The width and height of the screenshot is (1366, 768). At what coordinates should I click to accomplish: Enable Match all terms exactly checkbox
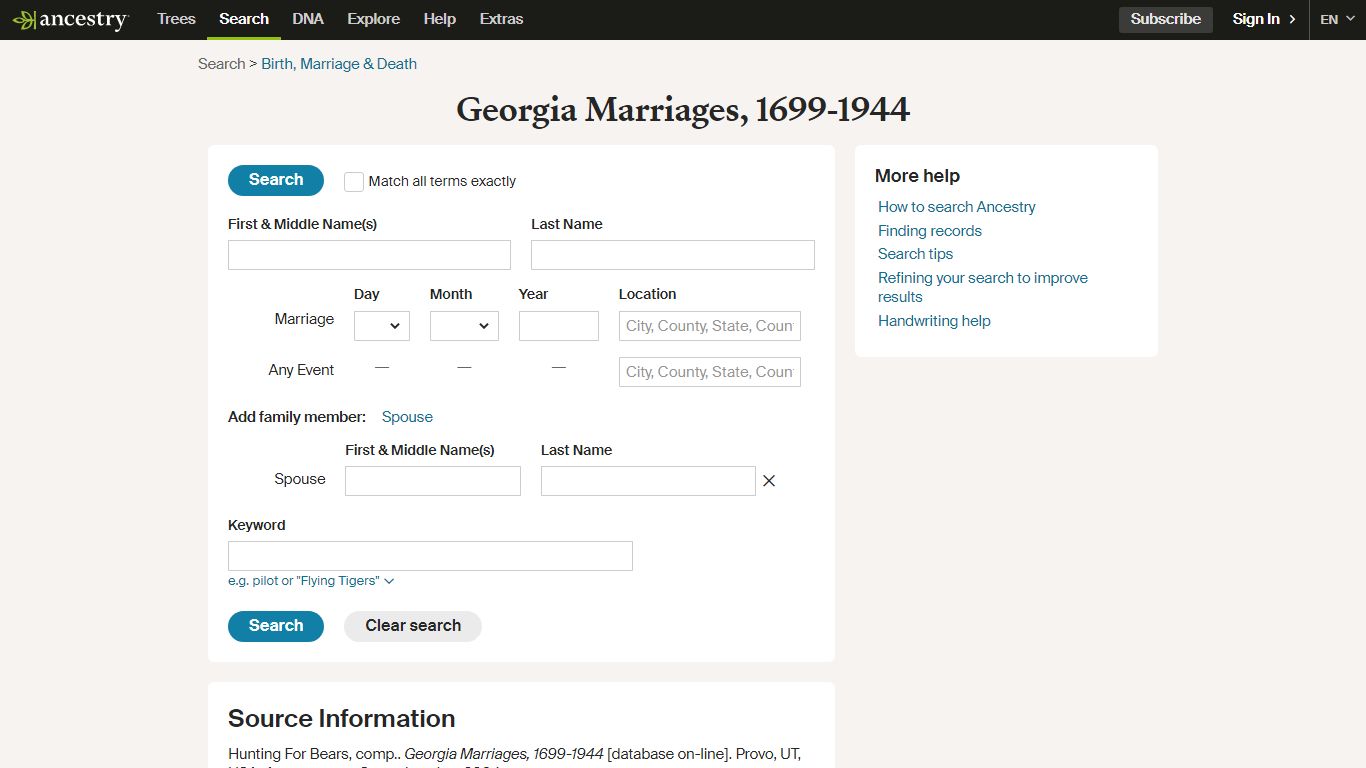[354, 181]
